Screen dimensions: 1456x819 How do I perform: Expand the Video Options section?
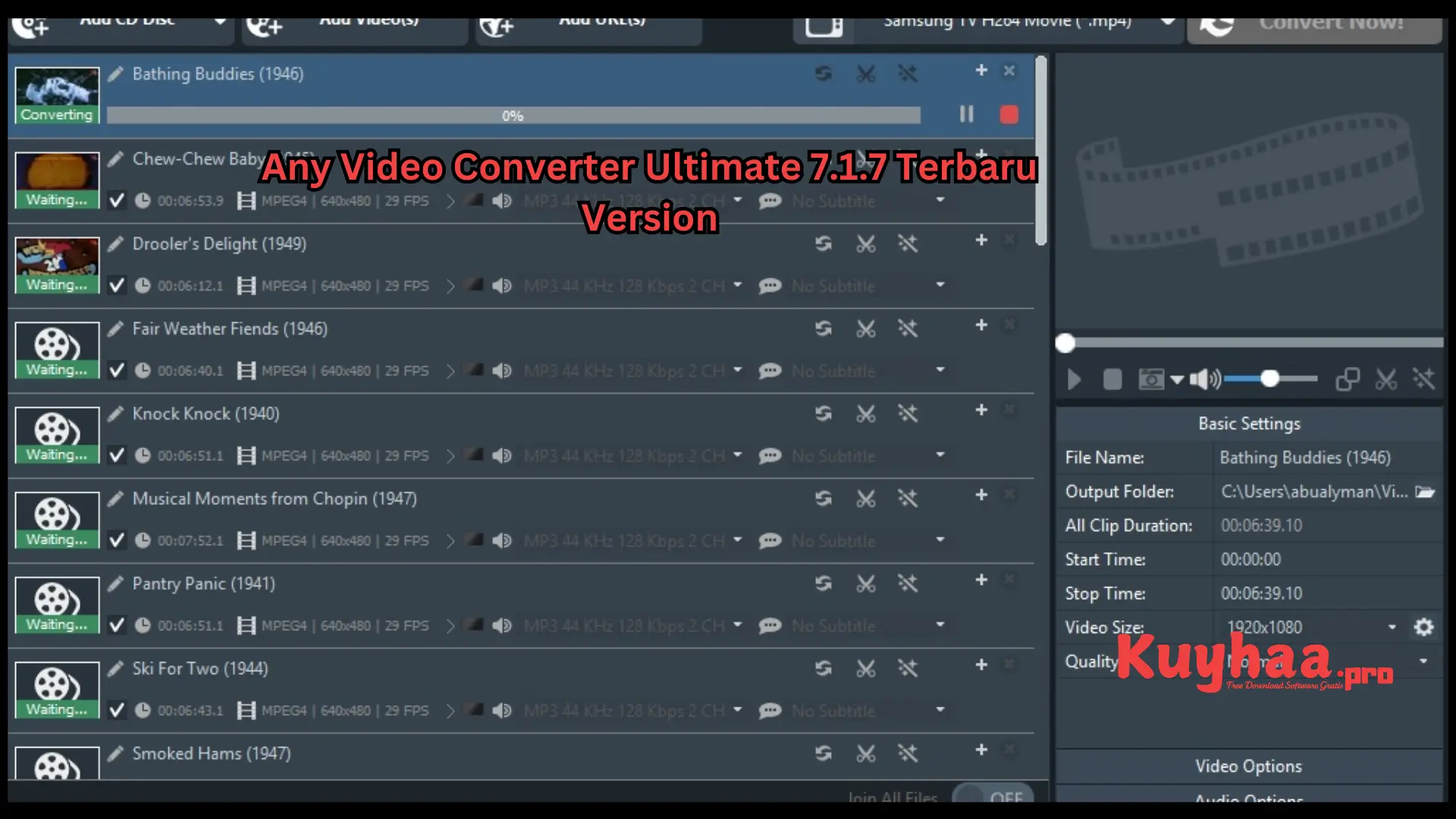[1249, 767]
